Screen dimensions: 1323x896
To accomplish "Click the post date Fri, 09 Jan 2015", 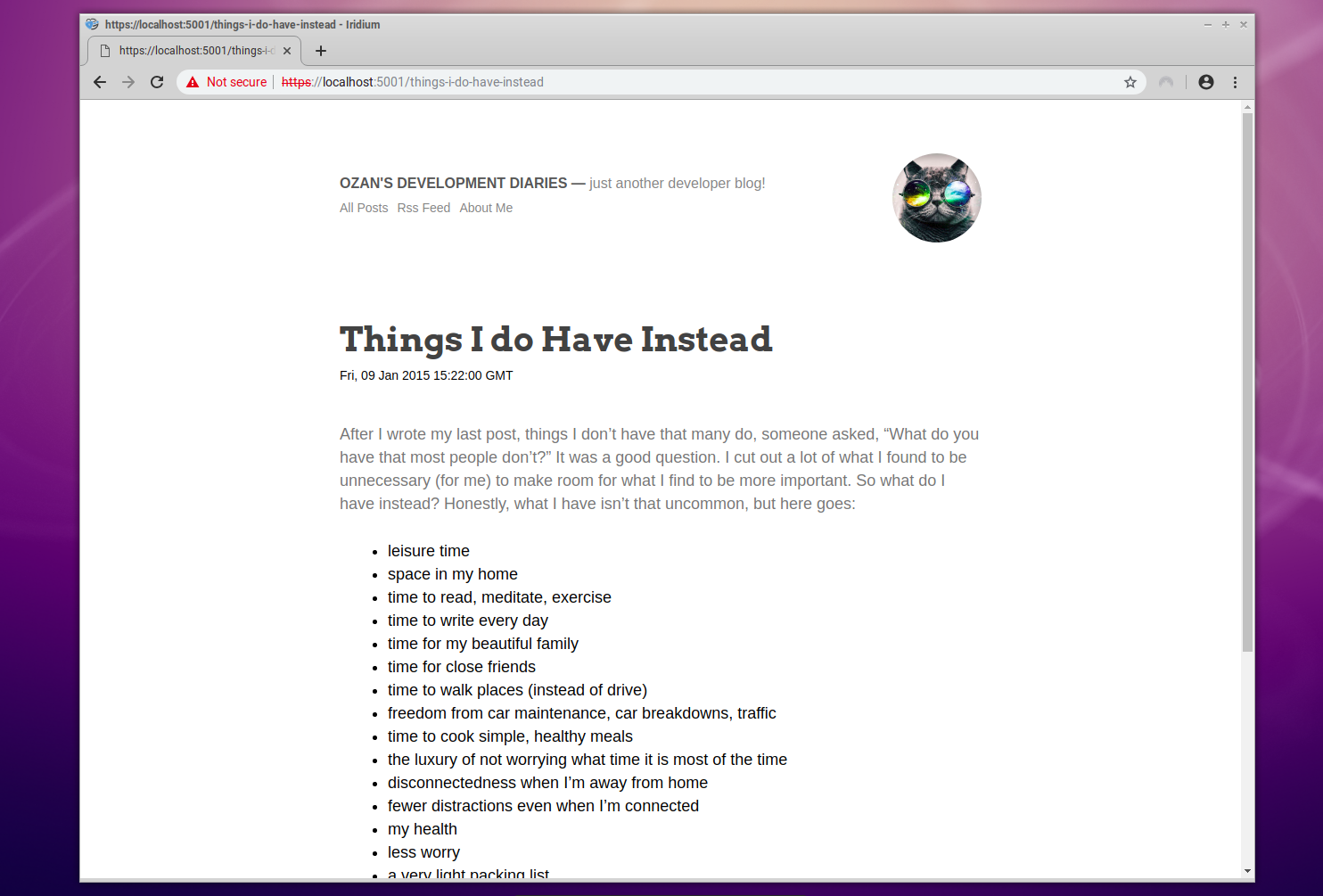I will point(426,375).
